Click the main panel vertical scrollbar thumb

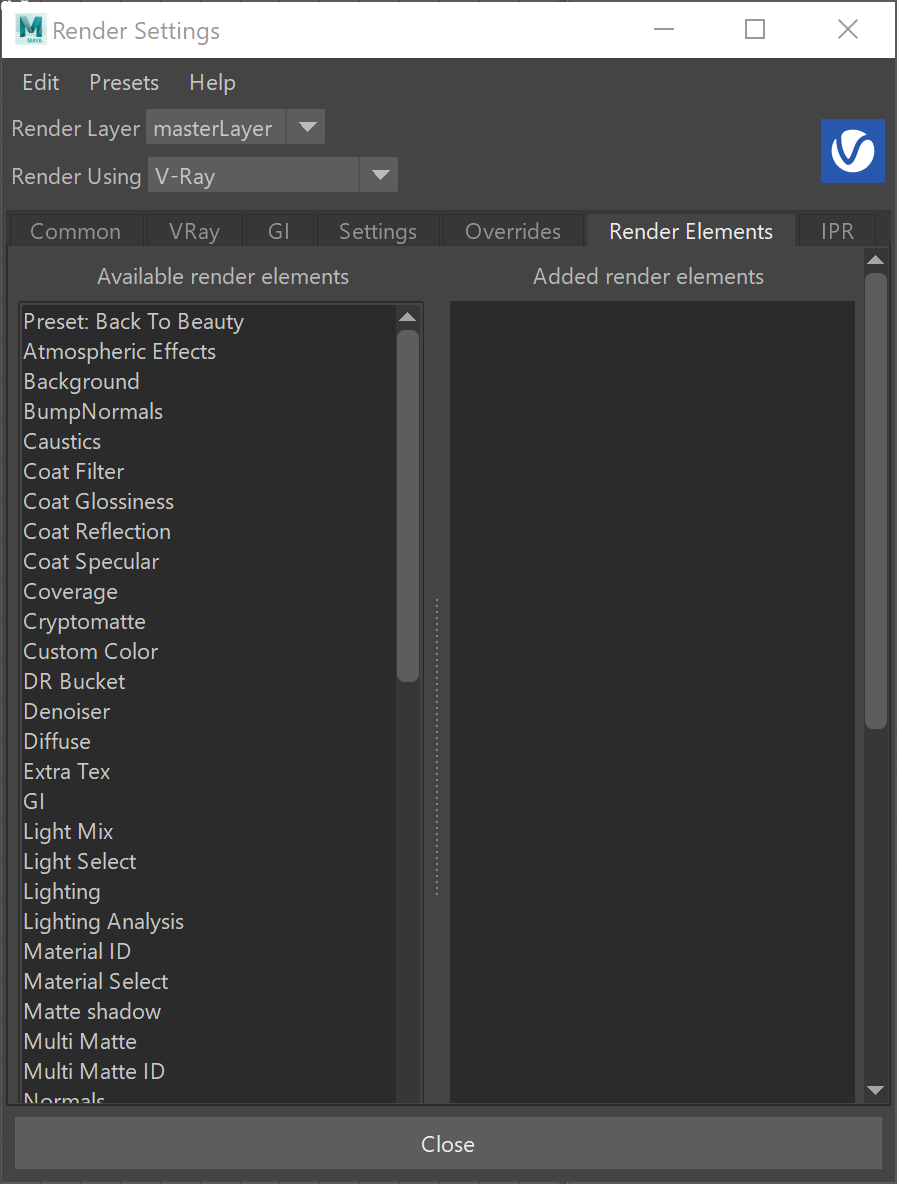pos(876,501)
